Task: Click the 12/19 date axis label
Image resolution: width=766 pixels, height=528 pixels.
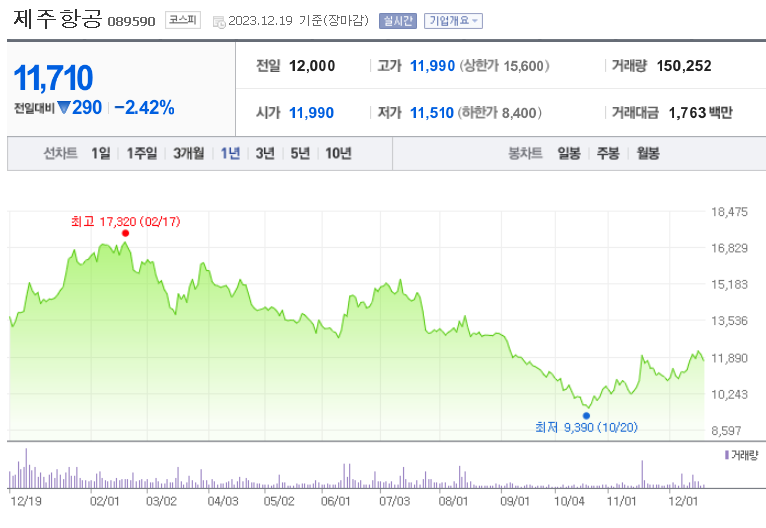Action: pyautogui.click(x=26, y=501)
